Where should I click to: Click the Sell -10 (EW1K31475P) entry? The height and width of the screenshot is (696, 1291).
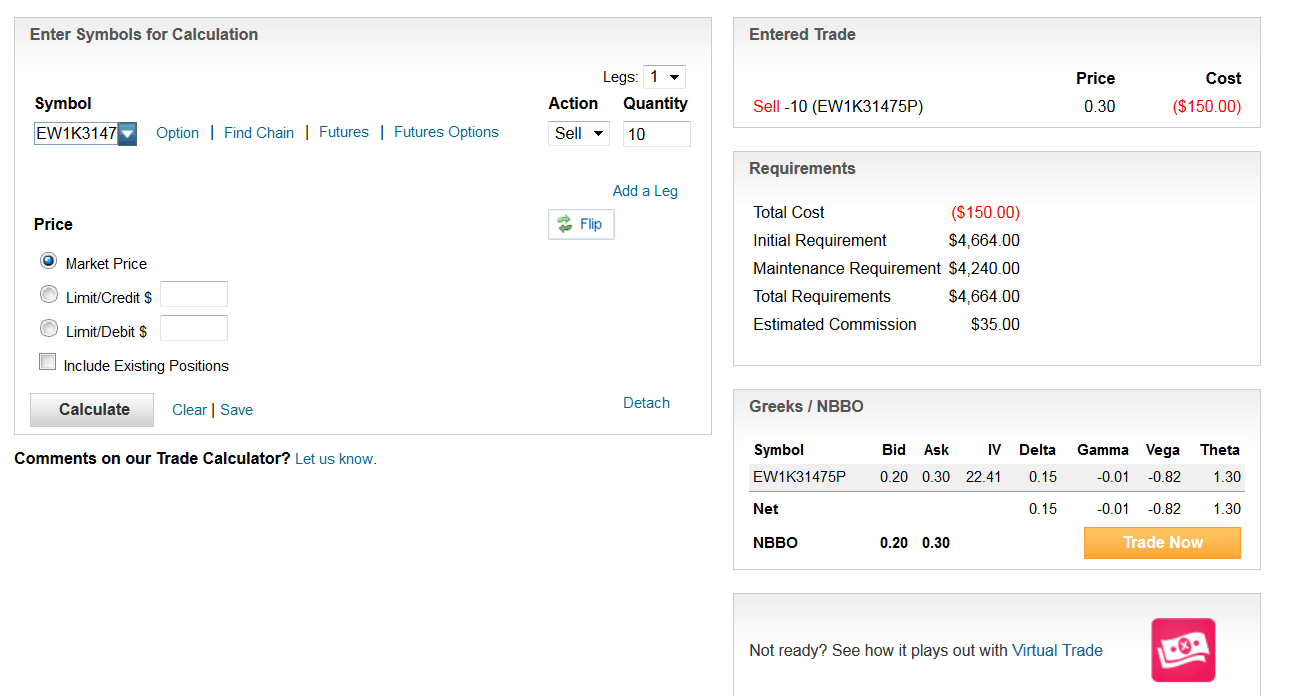point(838,106)
